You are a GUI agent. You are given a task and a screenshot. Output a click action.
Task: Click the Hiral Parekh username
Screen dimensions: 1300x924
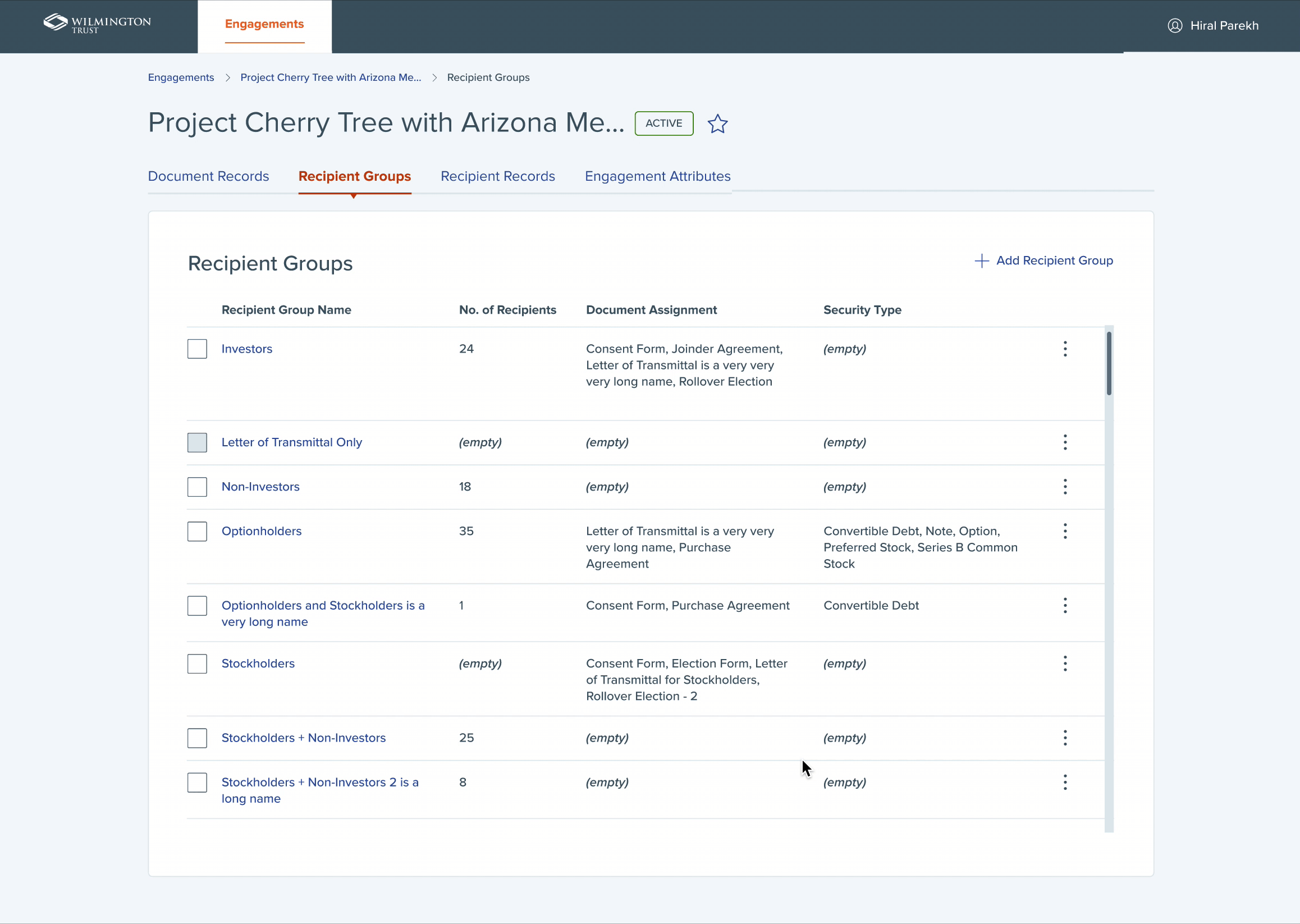click(1224, 26)
